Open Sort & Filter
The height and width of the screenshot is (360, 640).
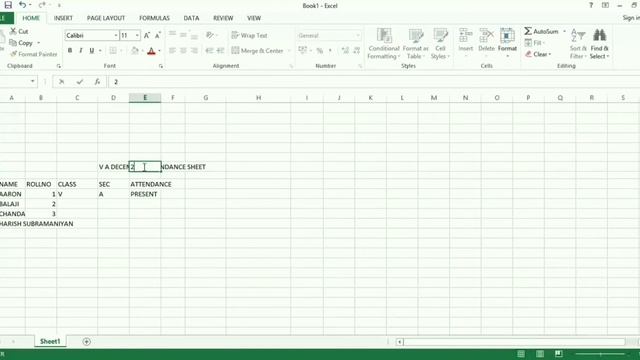tap(578, 44)
